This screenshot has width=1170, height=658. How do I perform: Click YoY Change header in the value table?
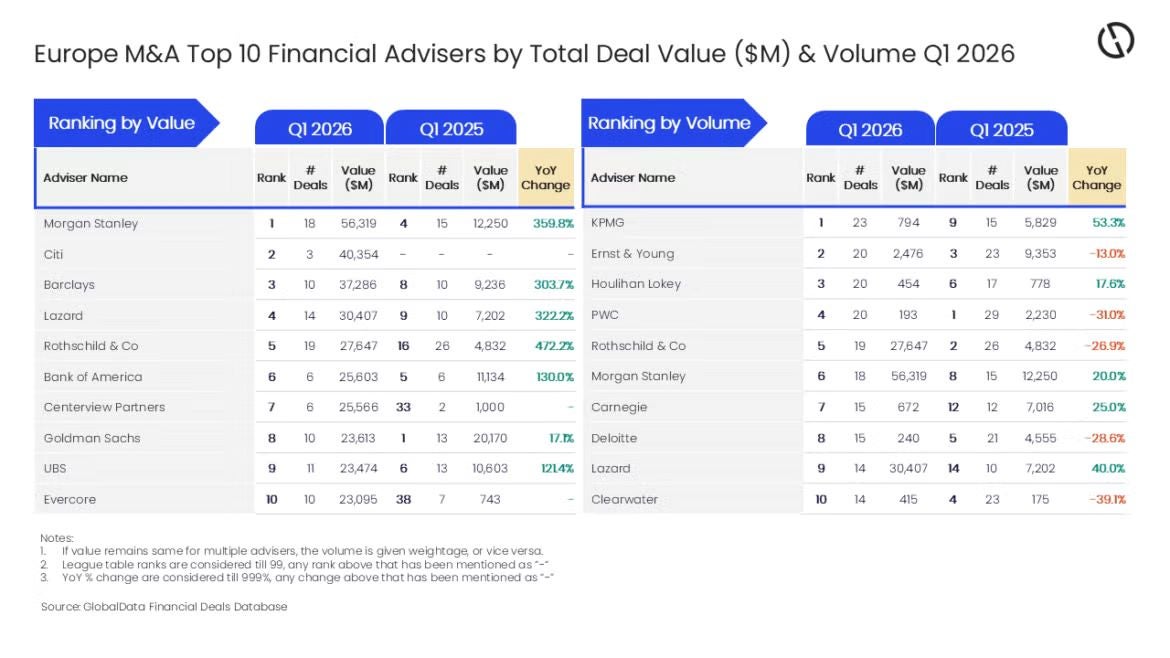coord(545,178)
